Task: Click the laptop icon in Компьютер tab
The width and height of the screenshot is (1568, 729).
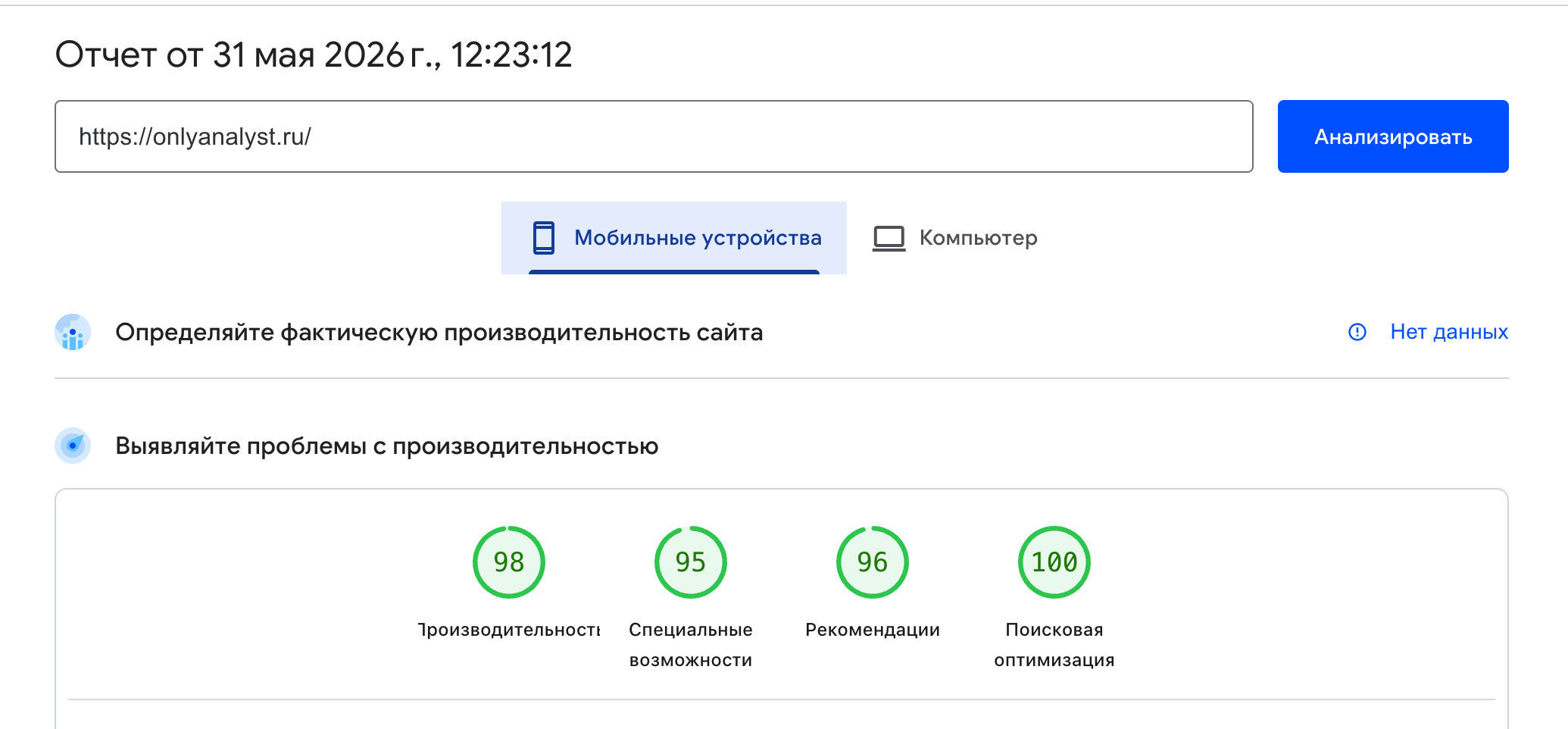Action: [889, 238]
